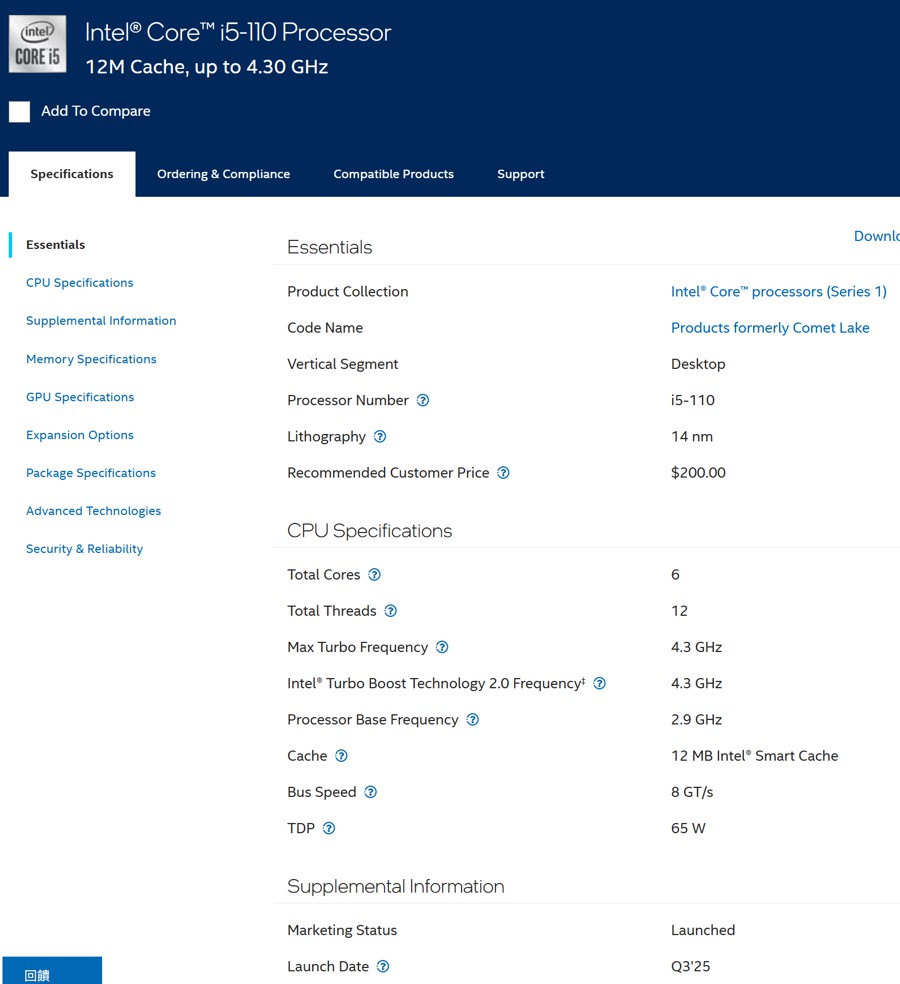This screenshot has height=984, width=900.
Task: Open the Compatible Products tab
Action: (394, 174)
